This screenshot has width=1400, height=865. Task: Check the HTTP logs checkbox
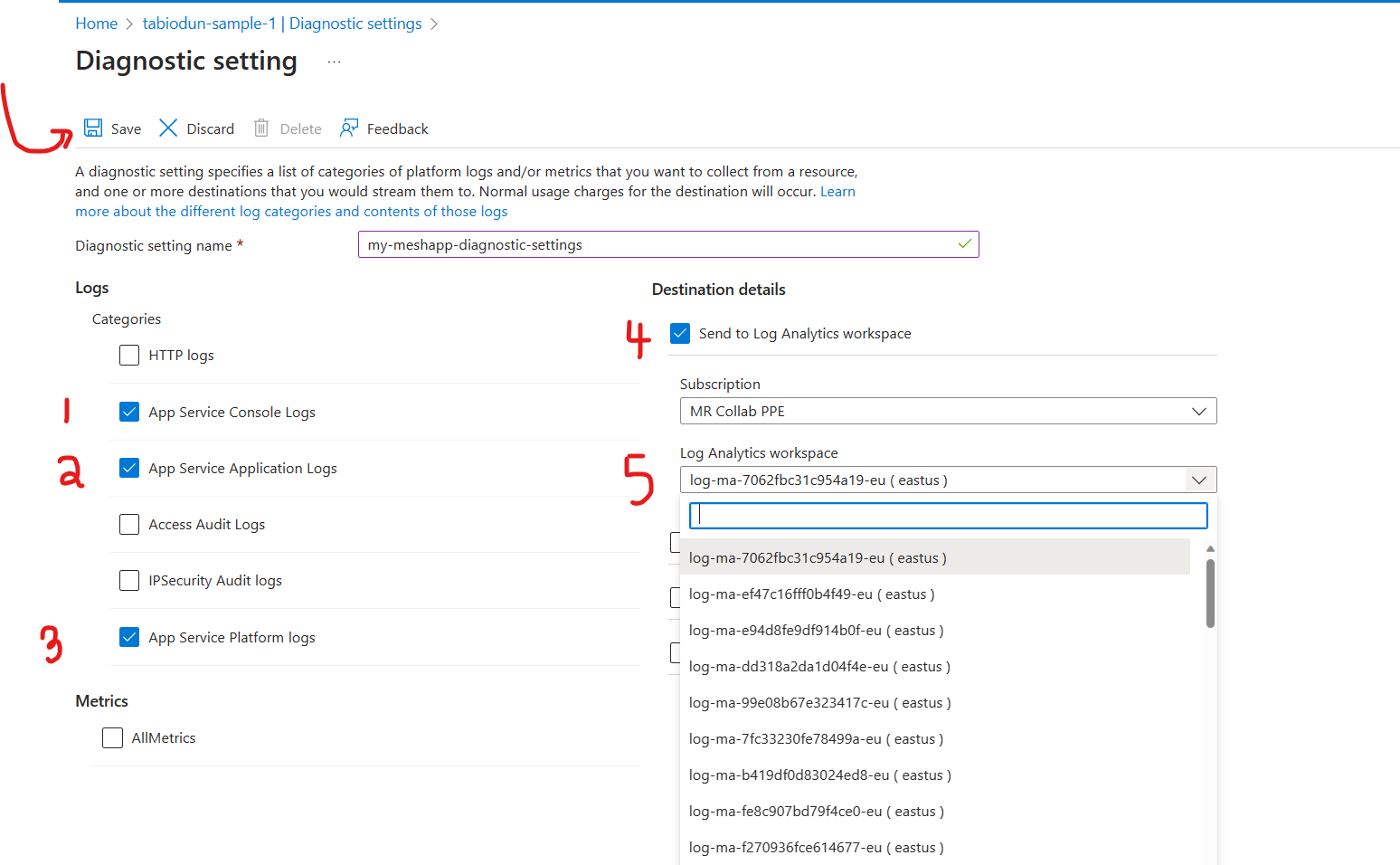[x=129, y=355]
